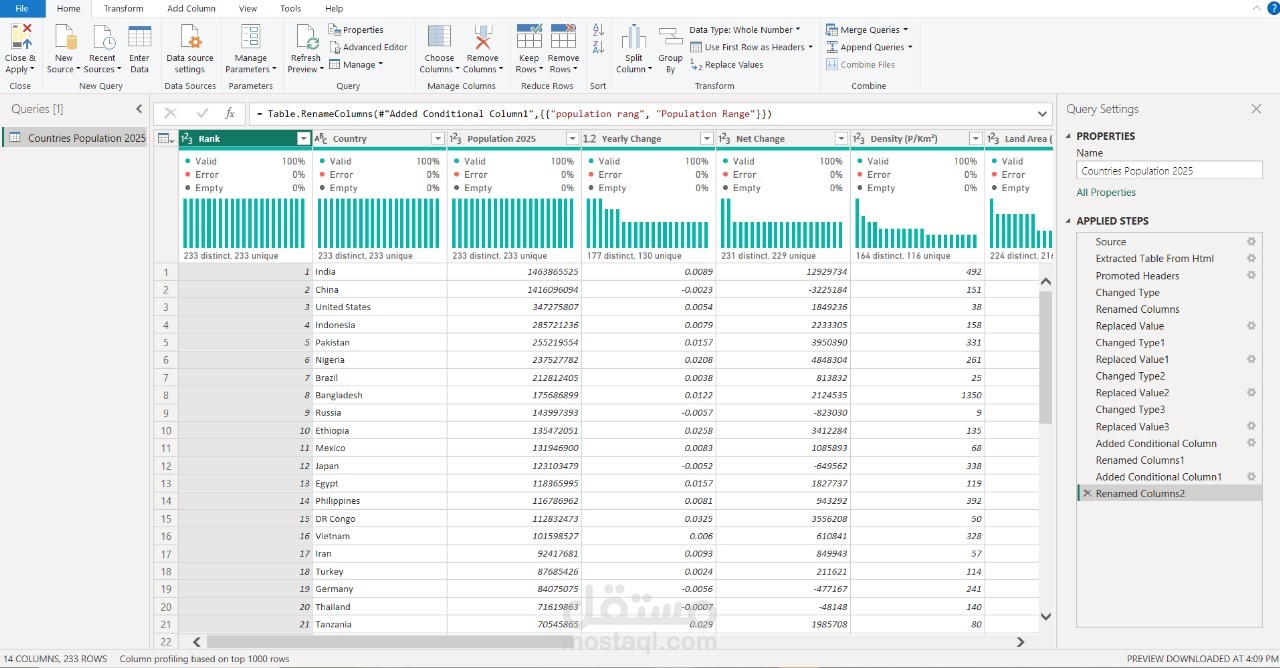Click the Choose Columns icon
Viewport: 1280px width, 668px height.
pos(439,37)
